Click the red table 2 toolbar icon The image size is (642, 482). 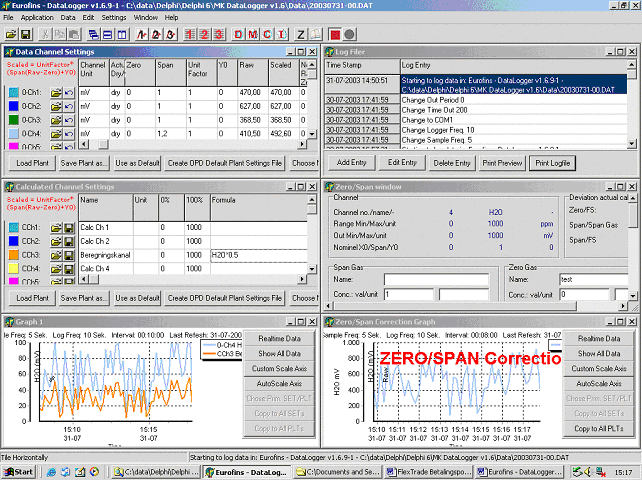[204, 34]
